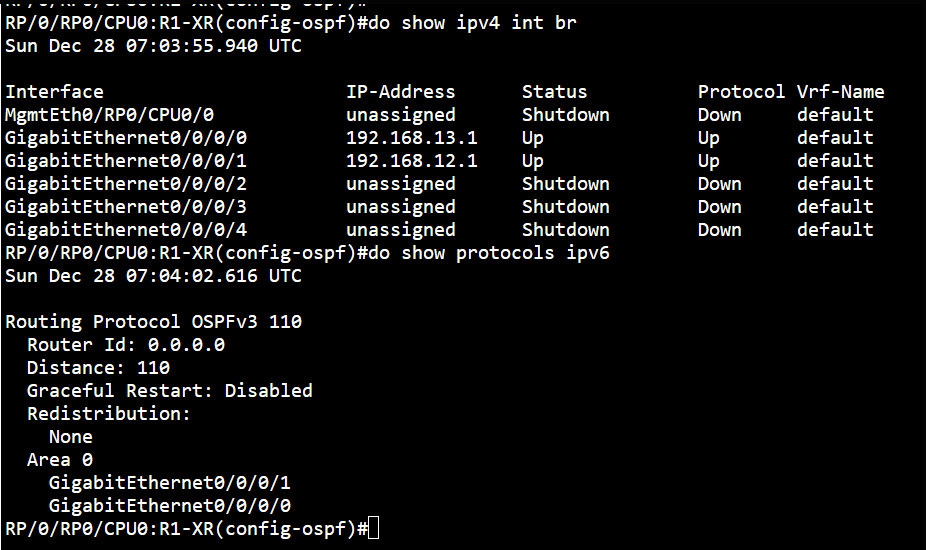This screenshot has width=926, height=550.
Task: Click the "do show ipv4 int br" command text
Action: coord(473,23)
